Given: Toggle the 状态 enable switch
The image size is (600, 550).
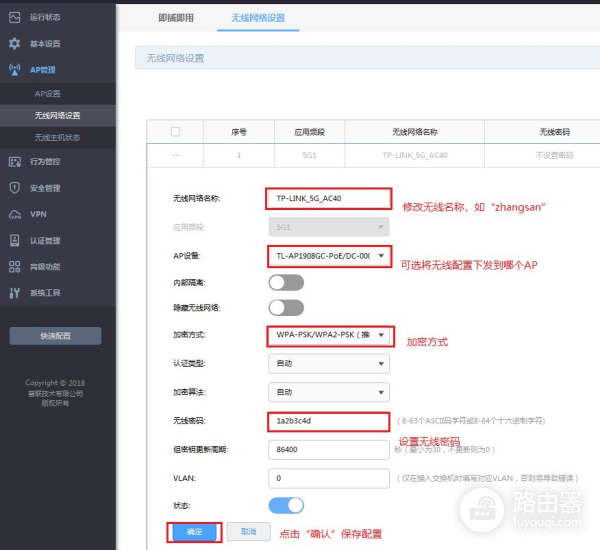Looking at the screenshot, I should (x=286, y=506).
